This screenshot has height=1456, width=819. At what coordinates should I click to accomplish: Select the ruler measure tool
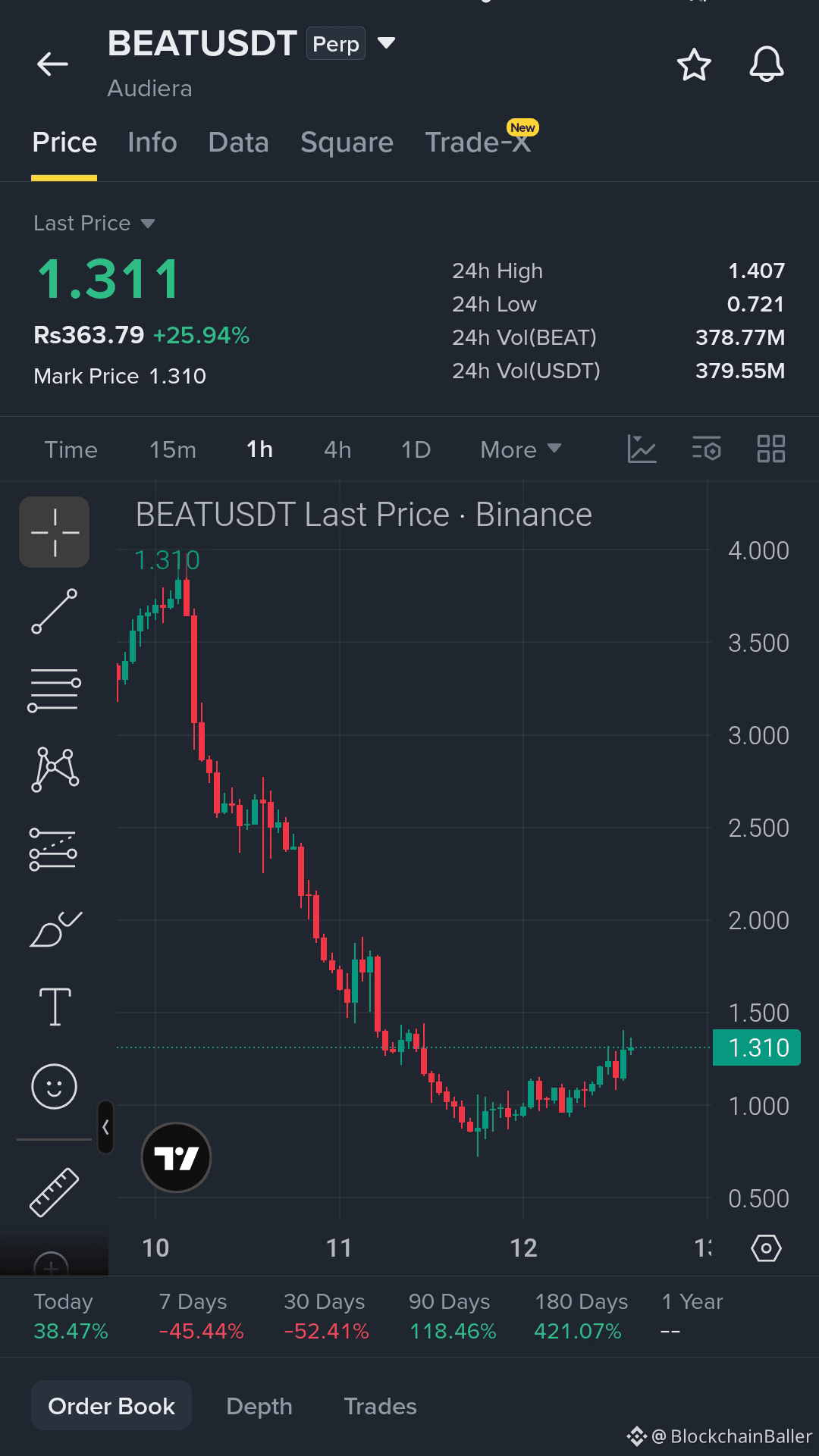click(54, 1192)
